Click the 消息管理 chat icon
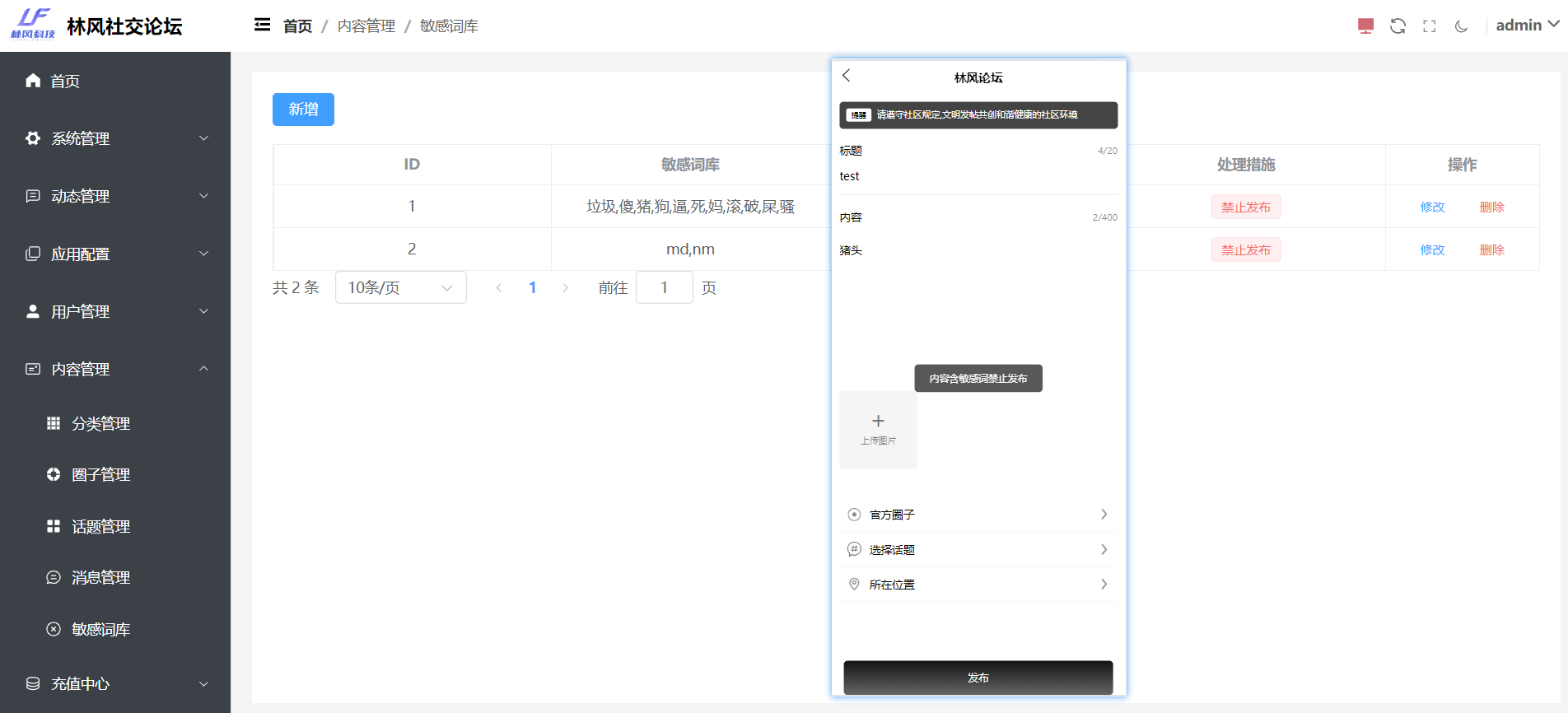The image size is (1568, 713). point(54,577)
